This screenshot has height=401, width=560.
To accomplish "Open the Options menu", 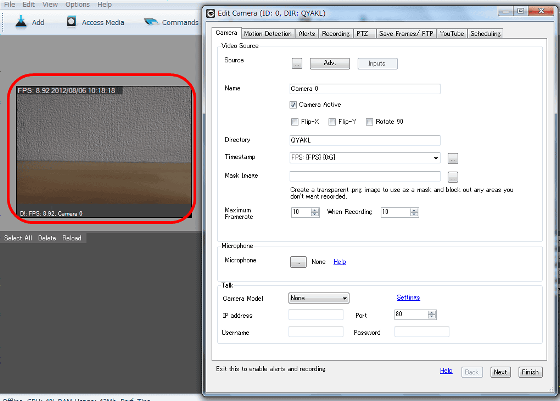I will [78, 4].
